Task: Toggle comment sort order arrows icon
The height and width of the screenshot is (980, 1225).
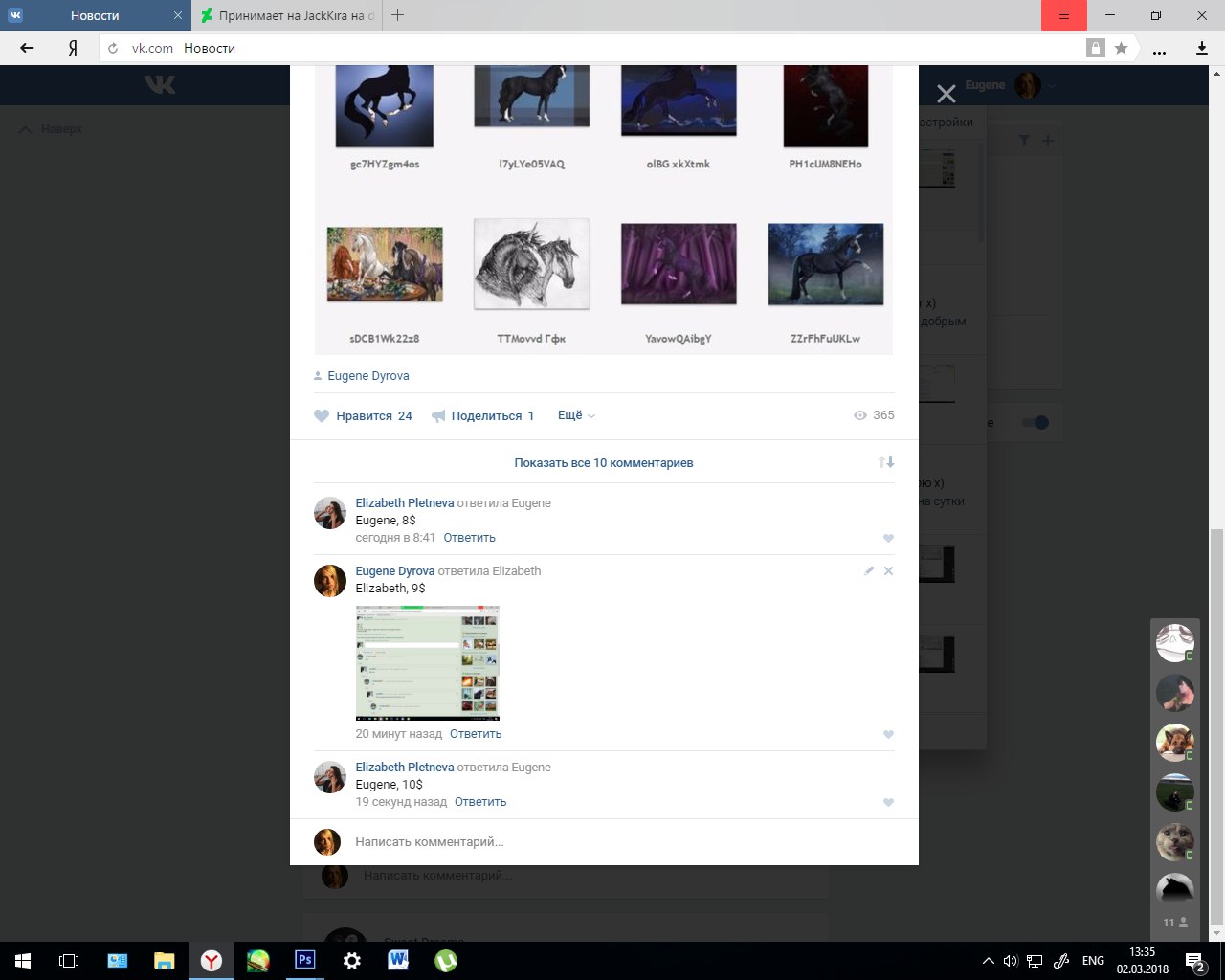Action: point(886,462)
